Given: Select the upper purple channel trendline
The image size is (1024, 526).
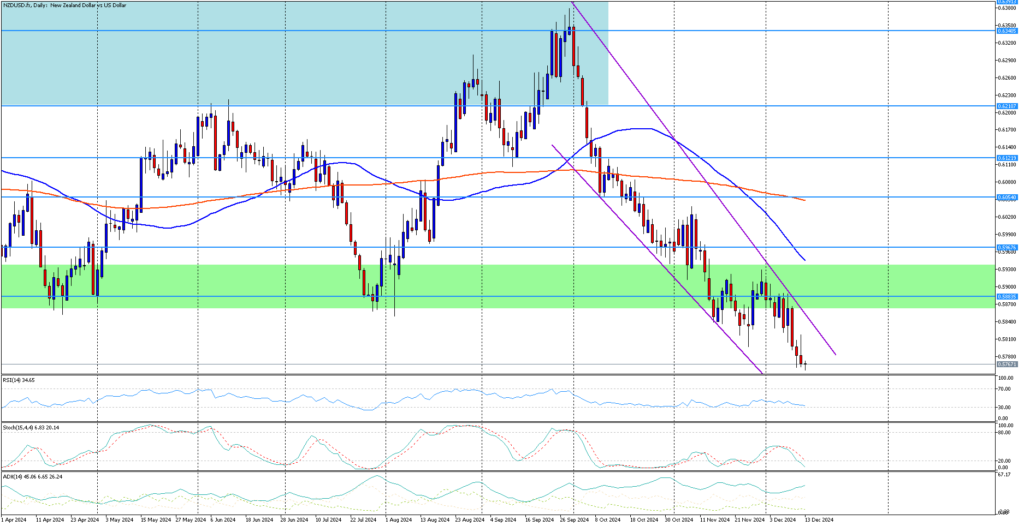Looking at the screenshot, I should tap(700, 190).
